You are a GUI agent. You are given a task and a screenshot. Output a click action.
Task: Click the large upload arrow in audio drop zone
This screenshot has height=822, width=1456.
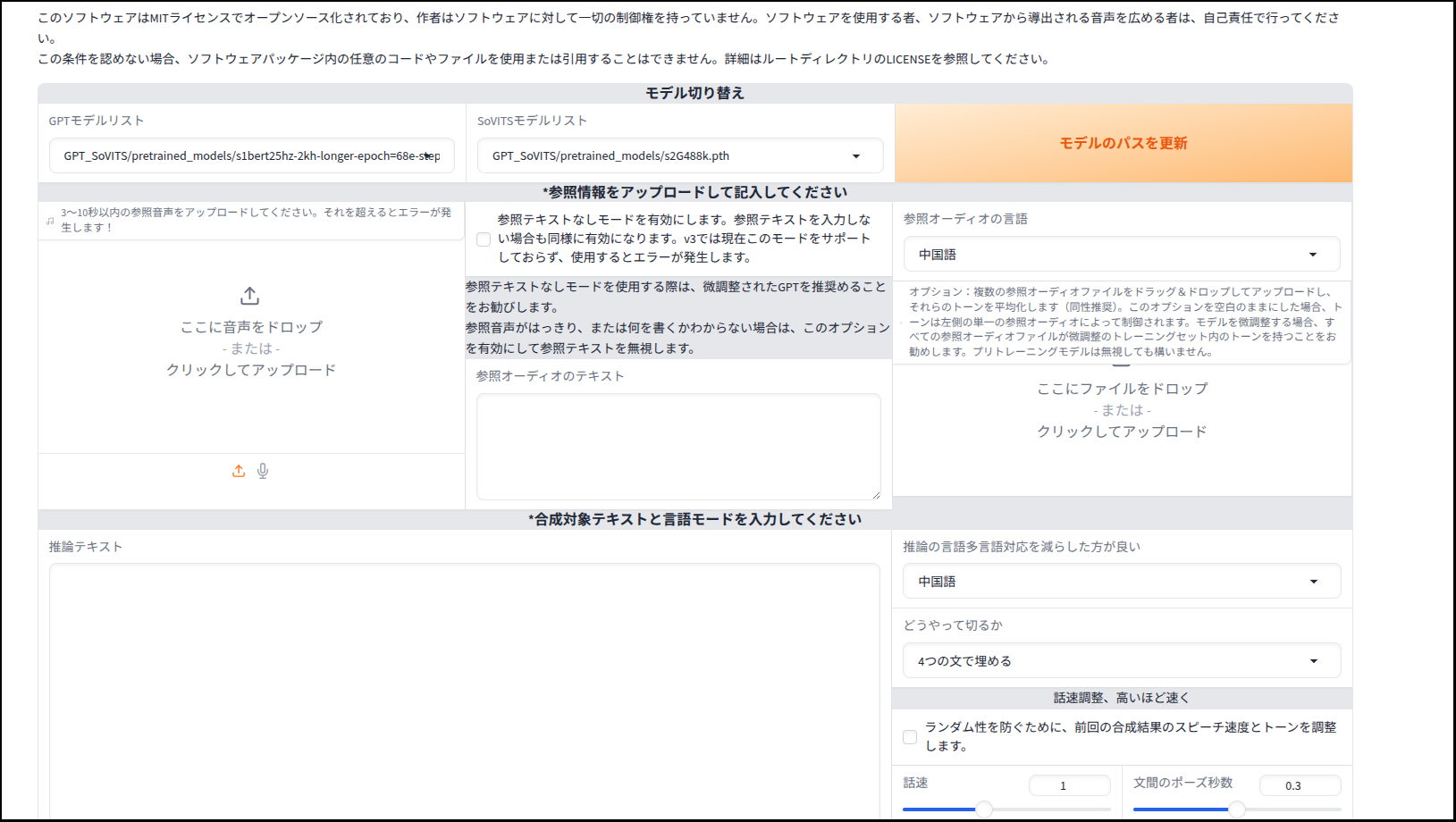point(250,296)
